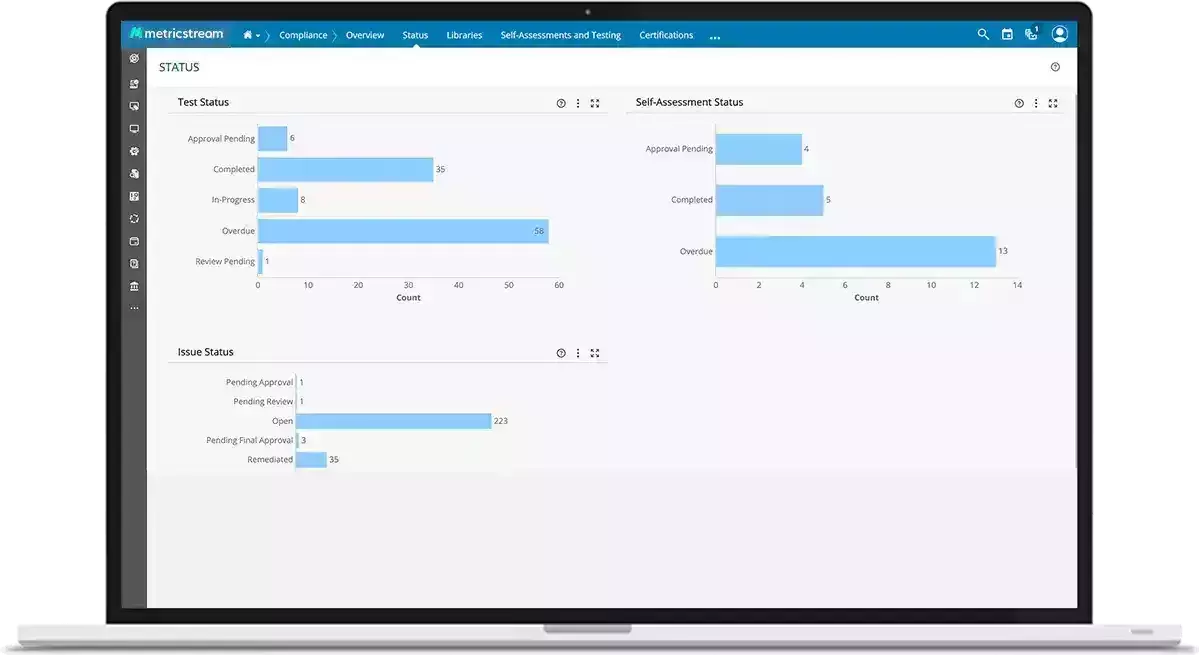The image size is (1200, 655).
Task: Open Self-Assessment Status options menu
Action: (x=1036, y=103)
